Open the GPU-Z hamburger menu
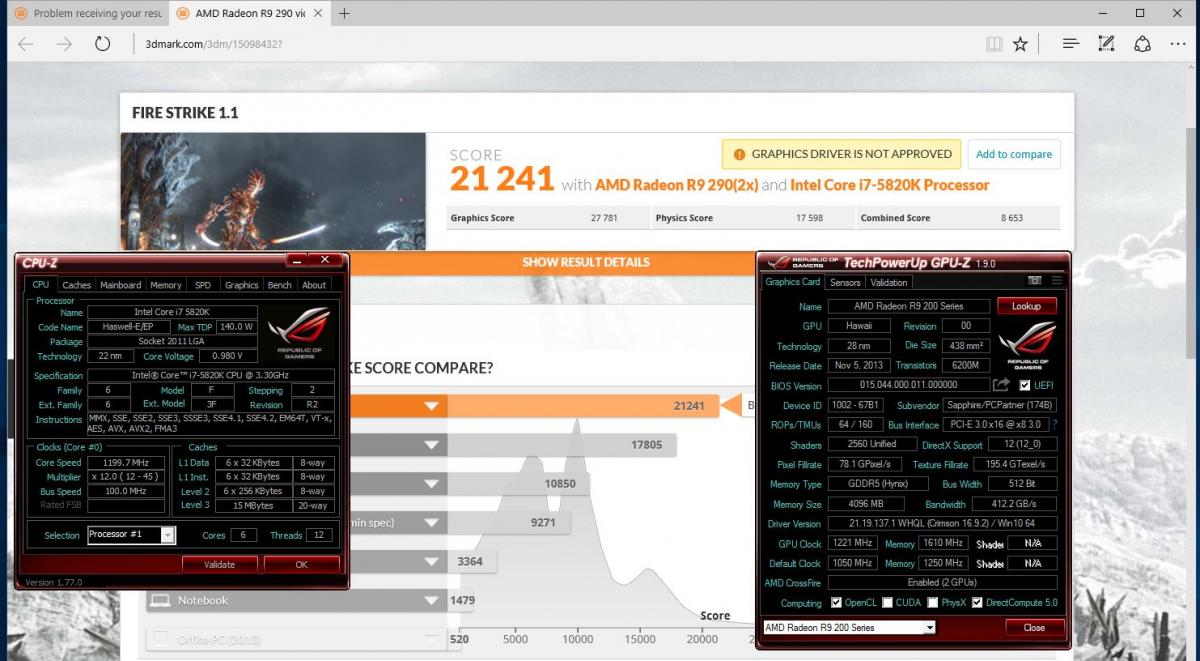The image size is (1200, 661). (x=1057, y=281)
